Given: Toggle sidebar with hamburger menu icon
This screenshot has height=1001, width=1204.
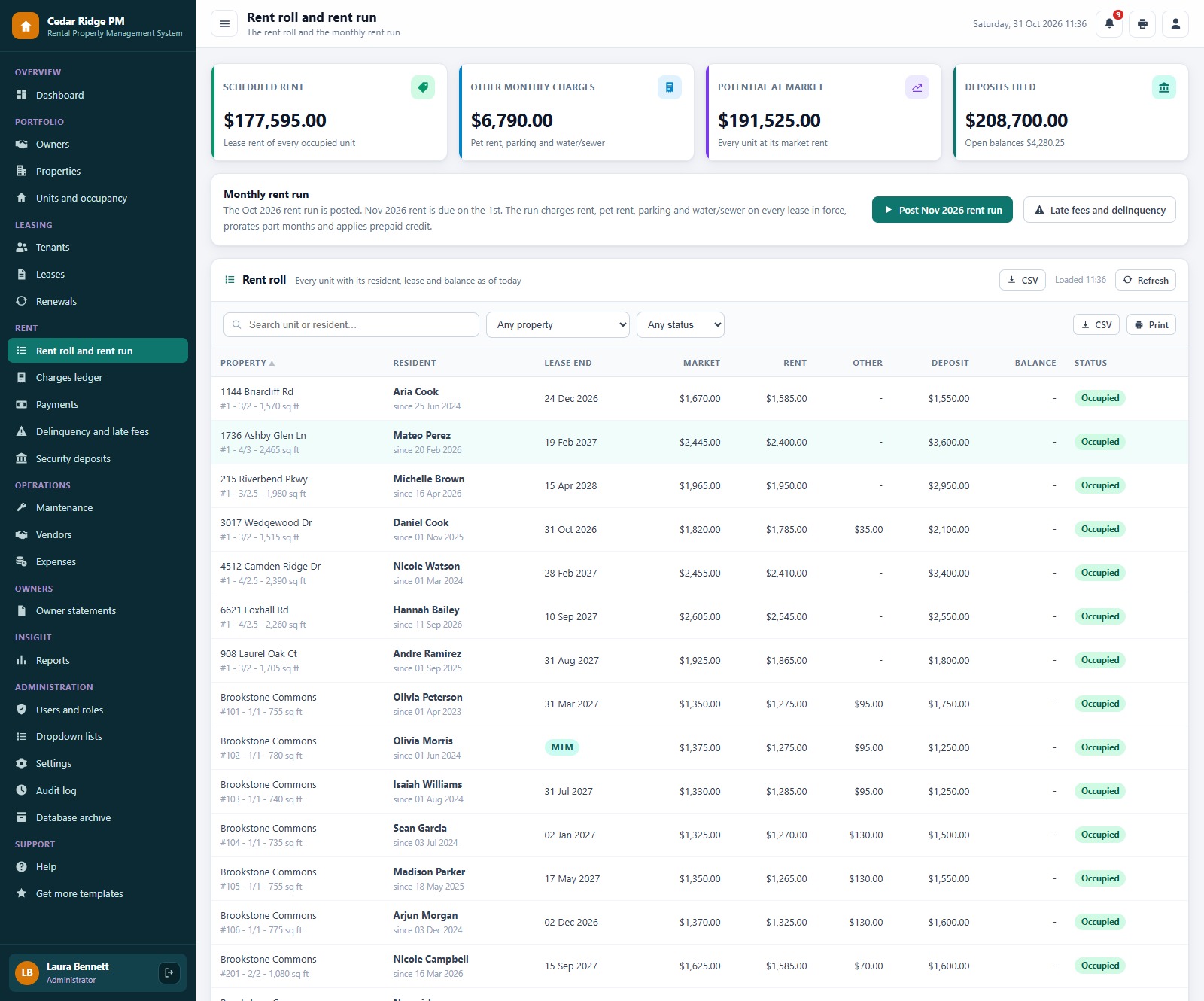Looking at the screenshot, I should 224,24.
